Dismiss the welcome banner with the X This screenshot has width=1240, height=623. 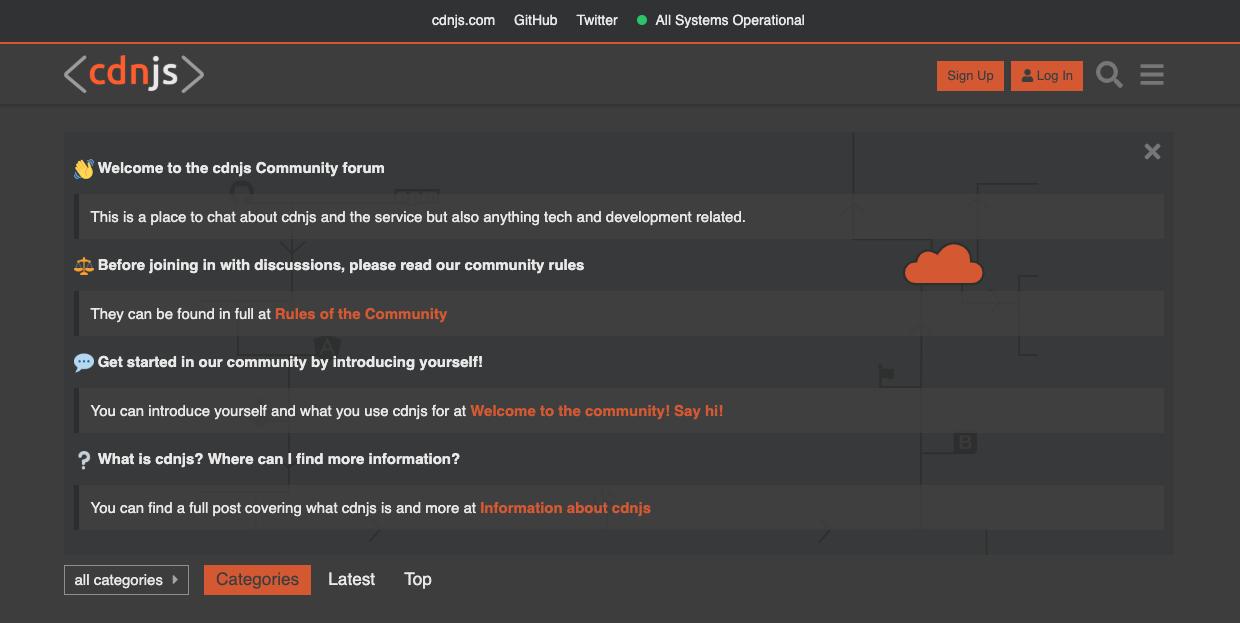pyautogui.click(x=1152, y=151)
